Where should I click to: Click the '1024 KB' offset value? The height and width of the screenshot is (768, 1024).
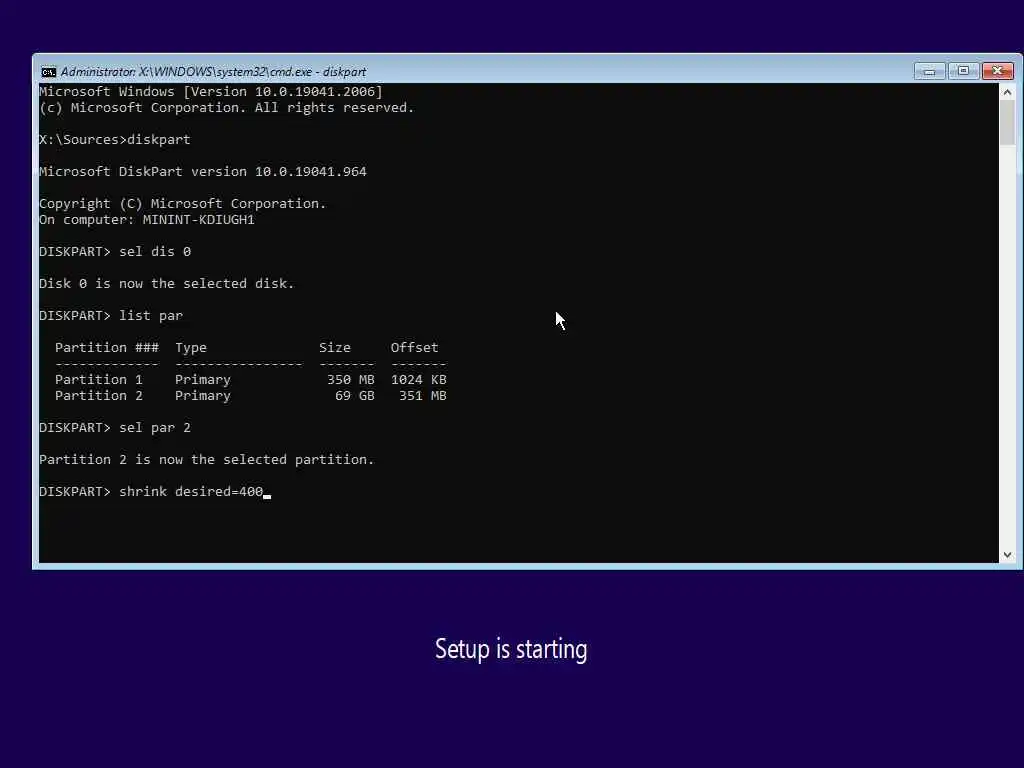coord(419,379)
